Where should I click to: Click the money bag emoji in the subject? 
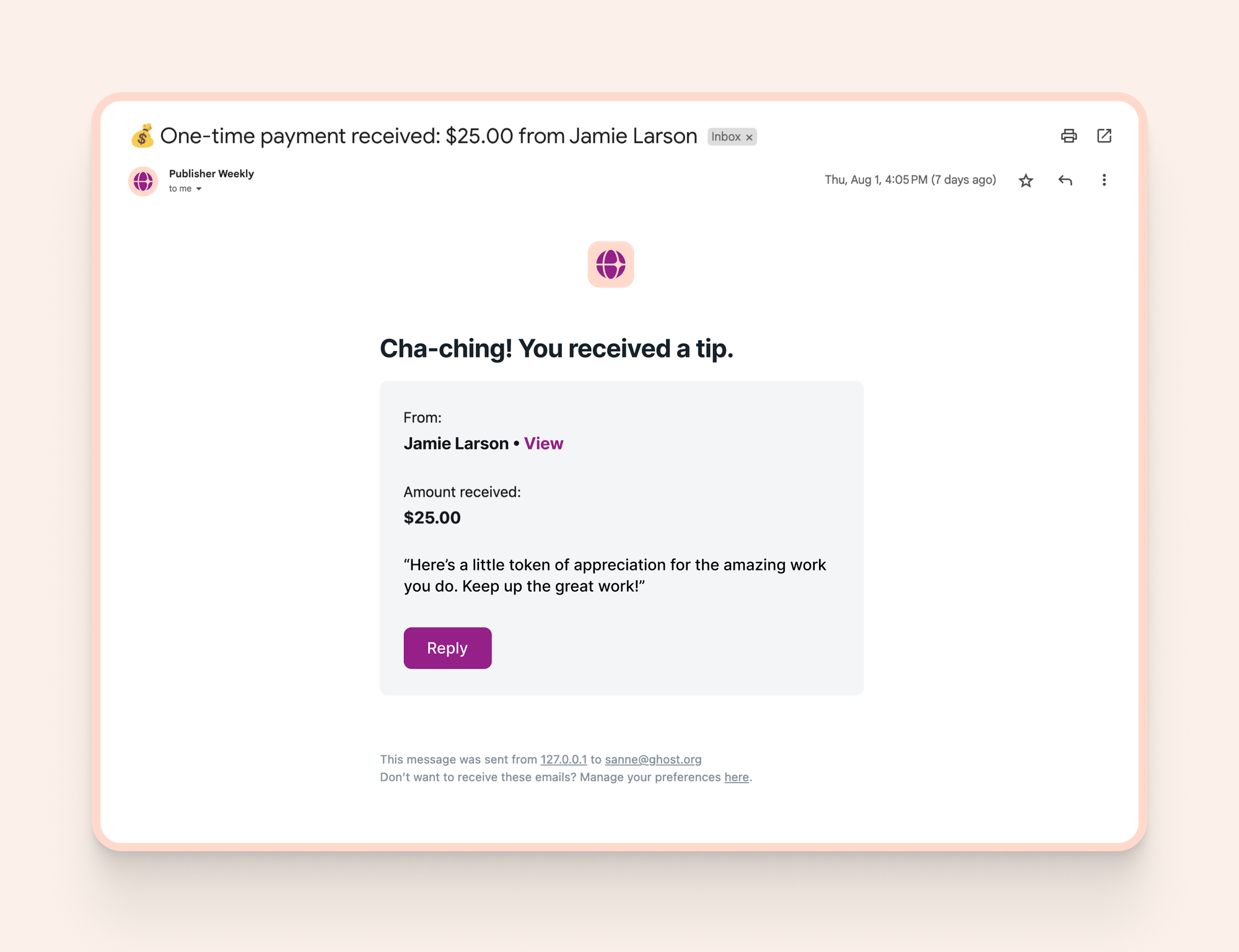(142, 136)
